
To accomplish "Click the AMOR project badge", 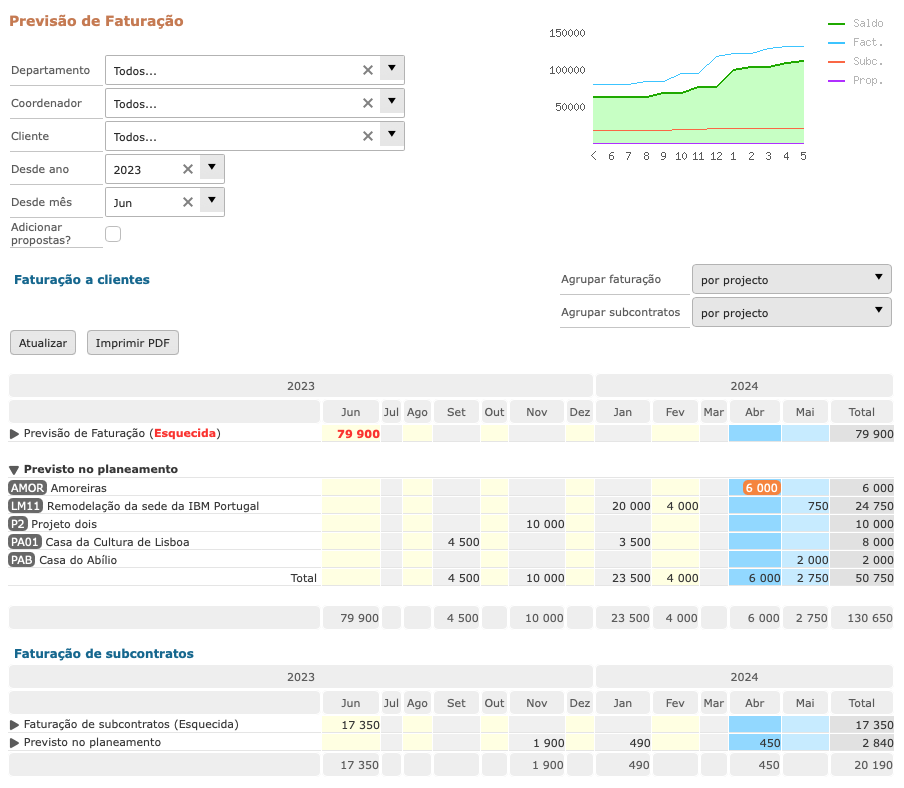I will (27, 487).
